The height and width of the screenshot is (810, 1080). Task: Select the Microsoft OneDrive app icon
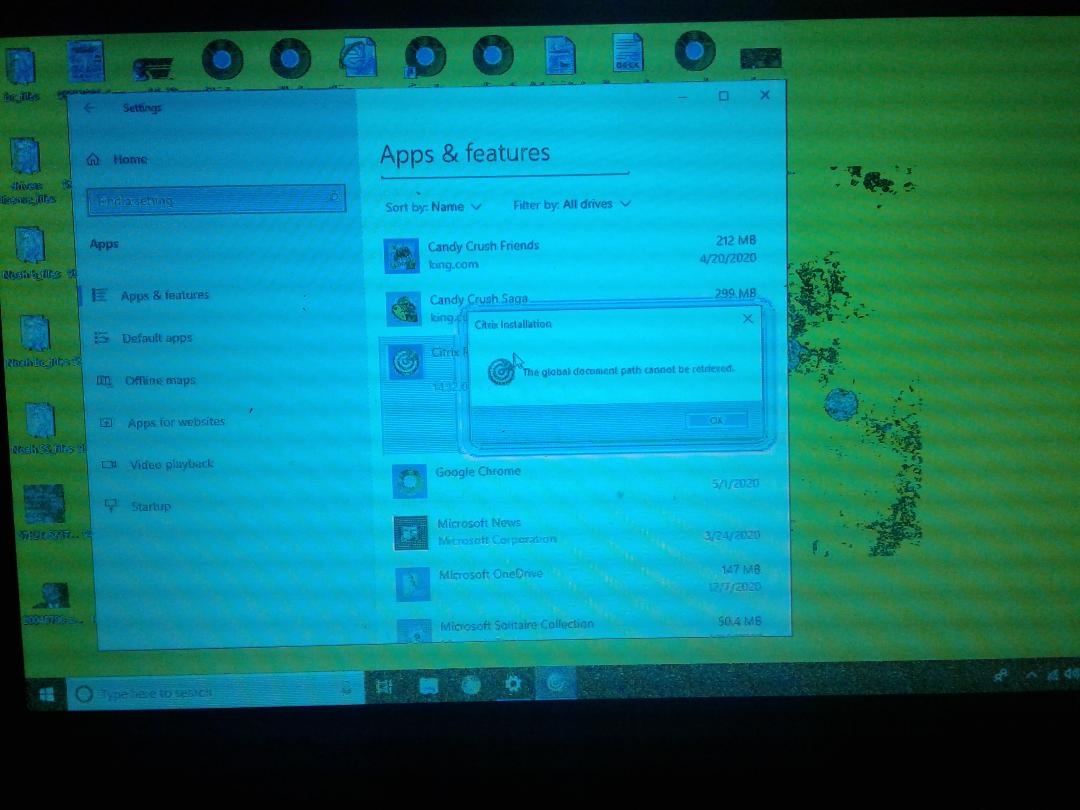(x=413, y=584)
